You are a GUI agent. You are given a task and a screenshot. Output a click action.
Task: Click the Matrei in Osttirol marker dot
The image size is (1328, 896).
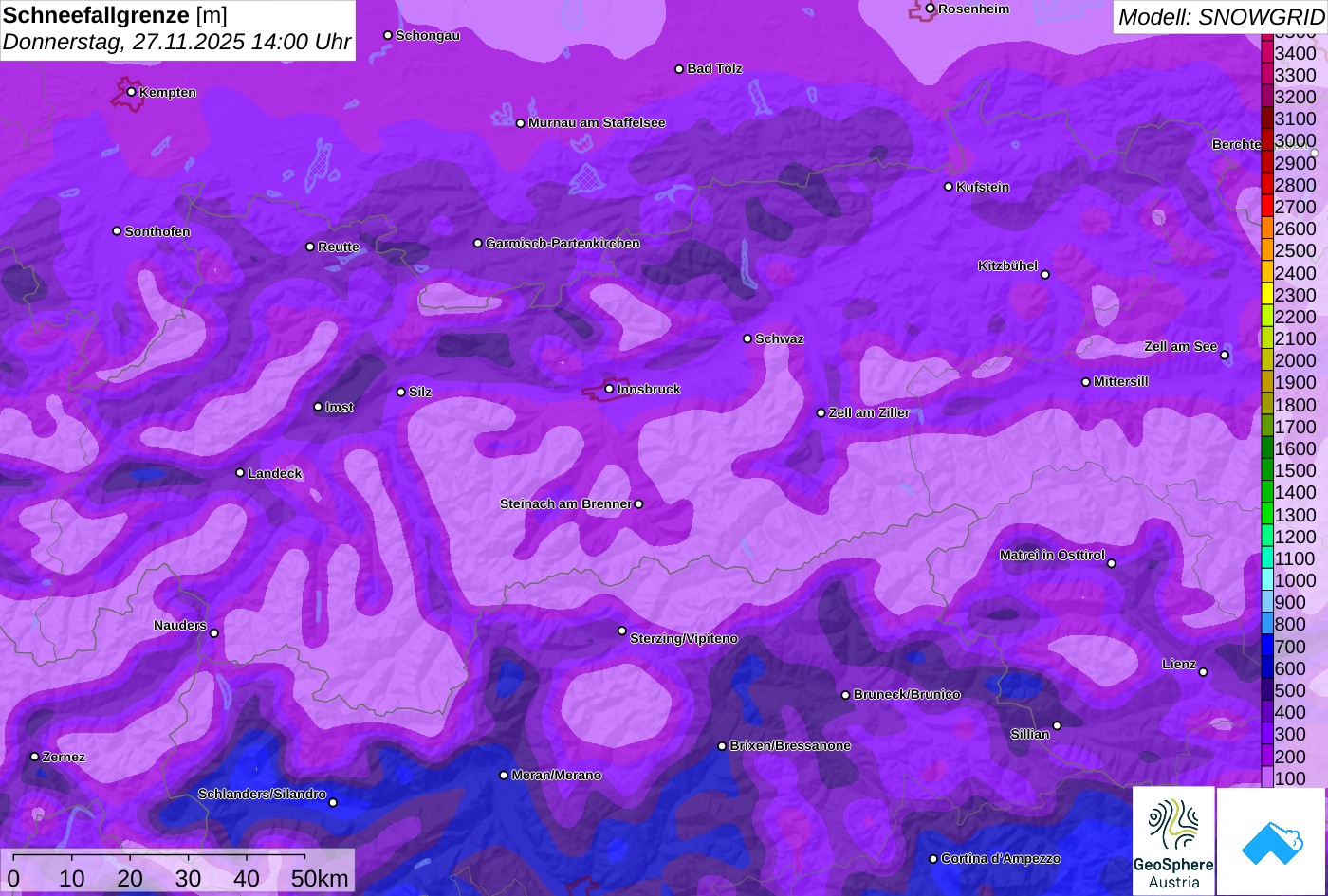[1111, 563]
